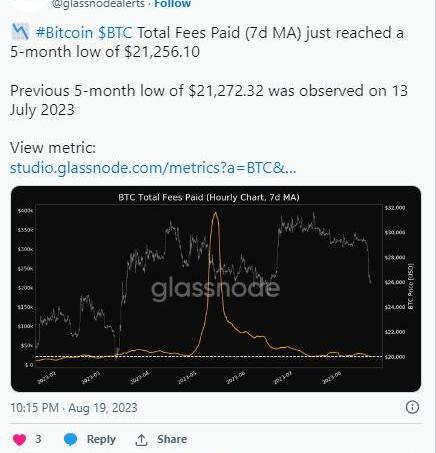The height and width of the screenshot is (453, 436).
Task: Click the BTC Price [USD] axis label
Action: coord(411,287)
